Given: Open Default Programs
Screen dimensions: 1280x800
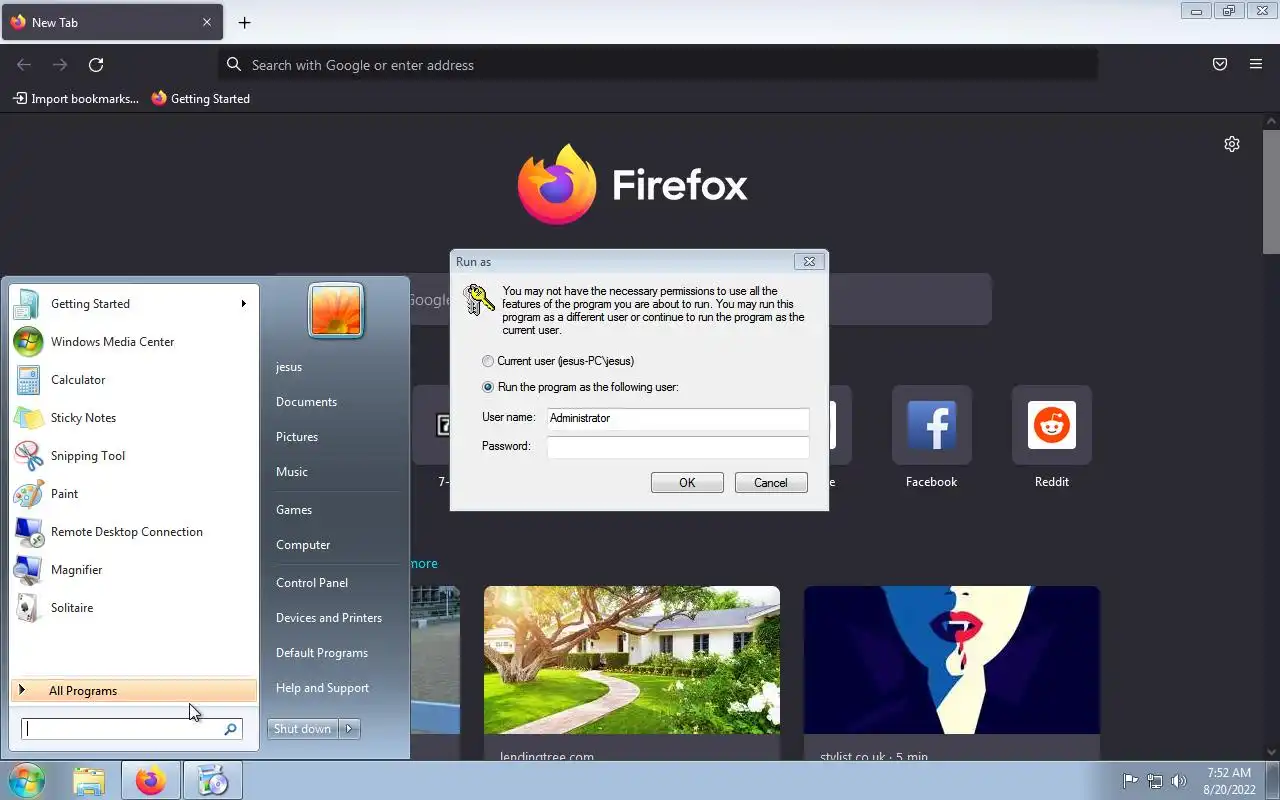Looking at the screenshot, I should point(322,653).
